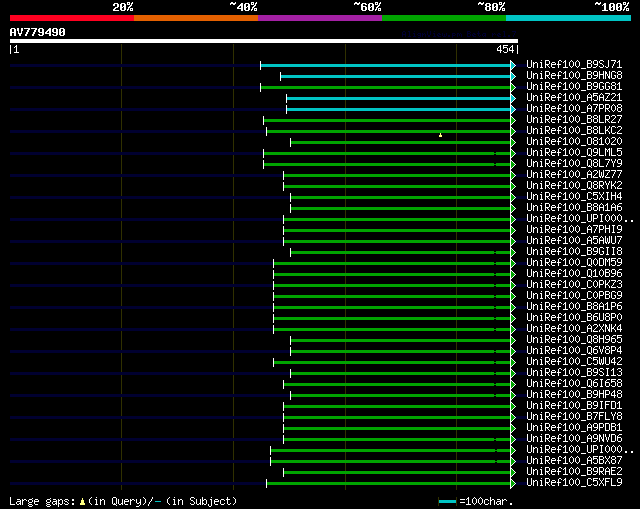Click the orange ~40% identity legend segment
The width and height of the screenshot is (640, 509).
pyautogui.click(x=196, y=18)
